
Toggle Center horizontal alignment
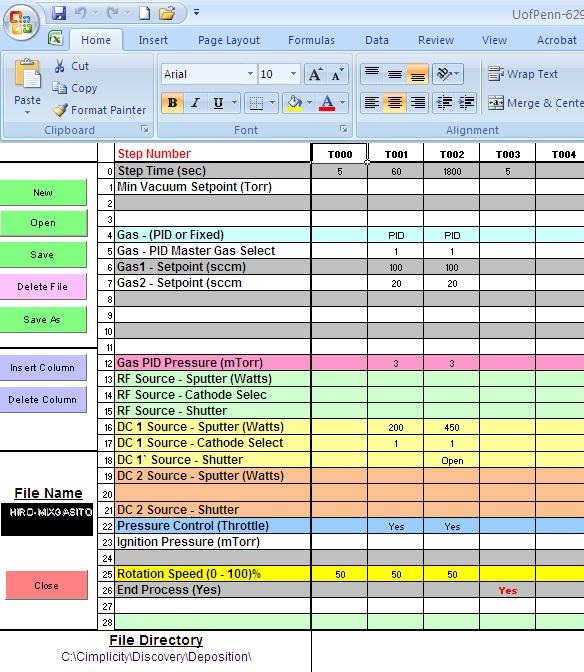click(394, 103)
